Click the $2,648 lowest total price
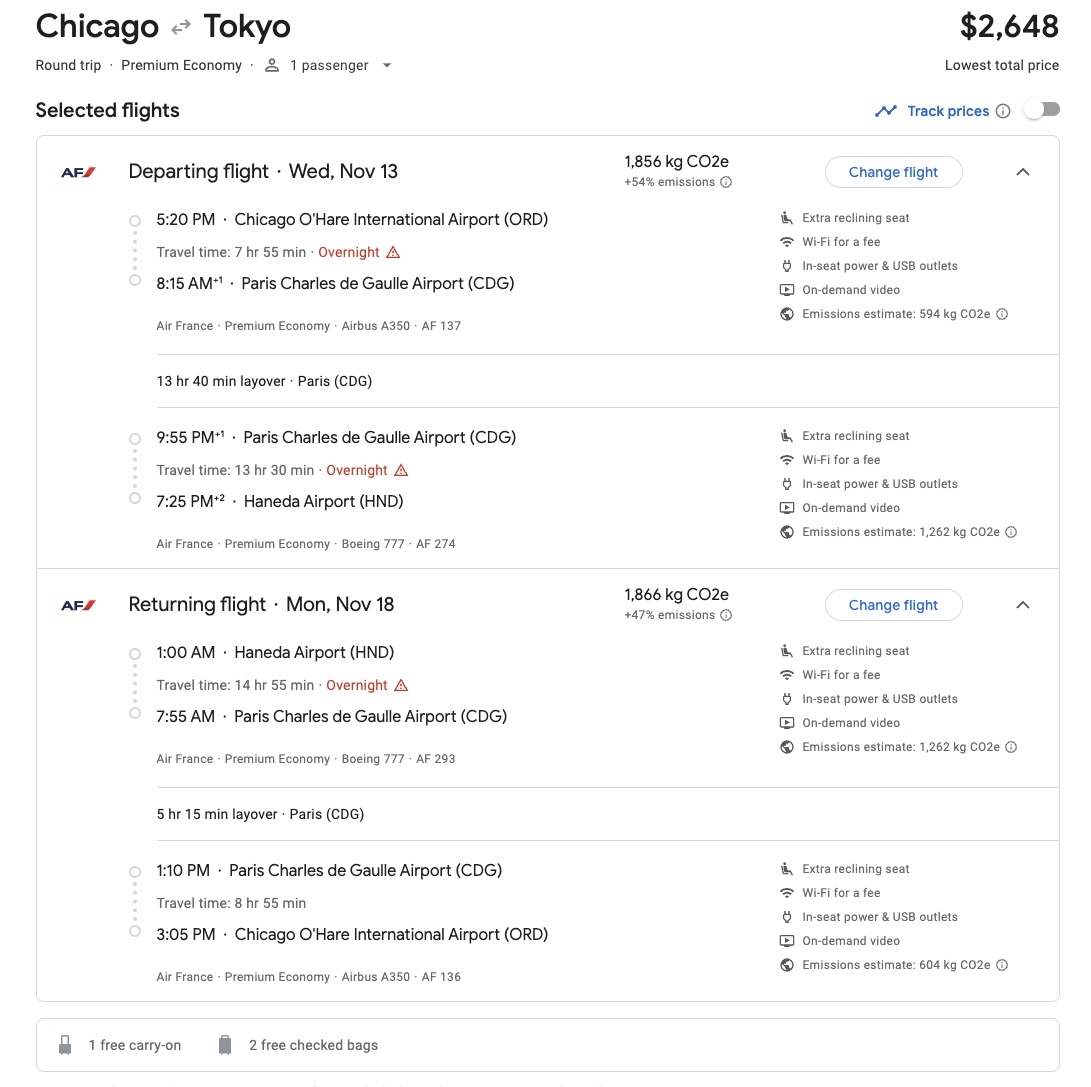The width and height of the screenshot is (1091, 1087). [x=1008, y=27]
